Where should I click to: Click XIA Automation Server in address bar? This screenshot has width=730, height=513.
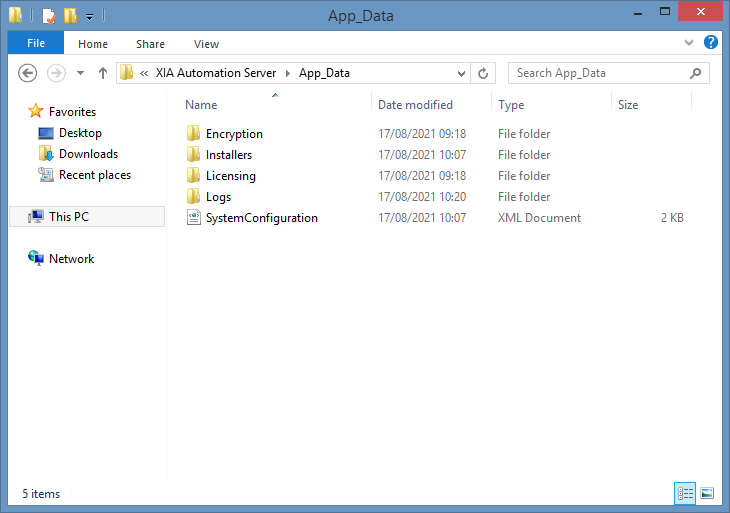(216, 73)
